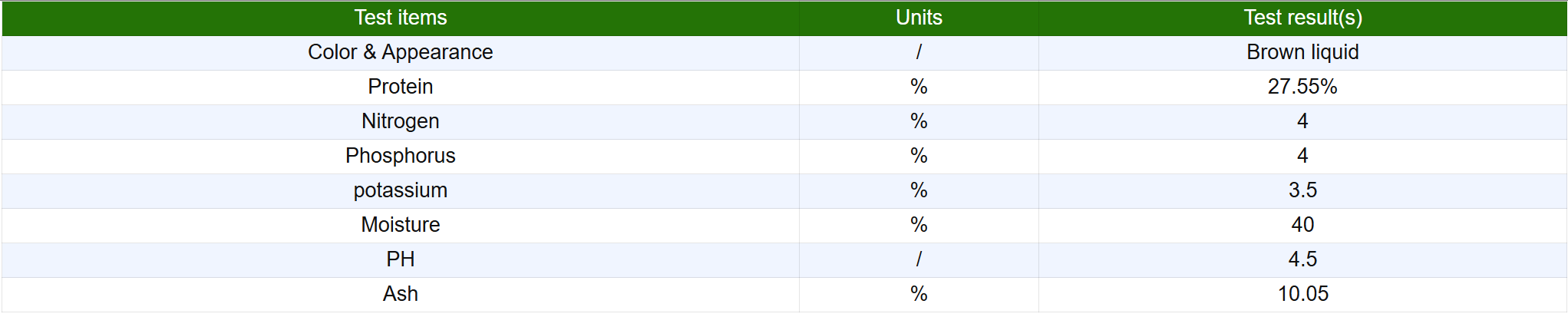Click the Ash row label
1568x317 pixels.
click(400, 294)
